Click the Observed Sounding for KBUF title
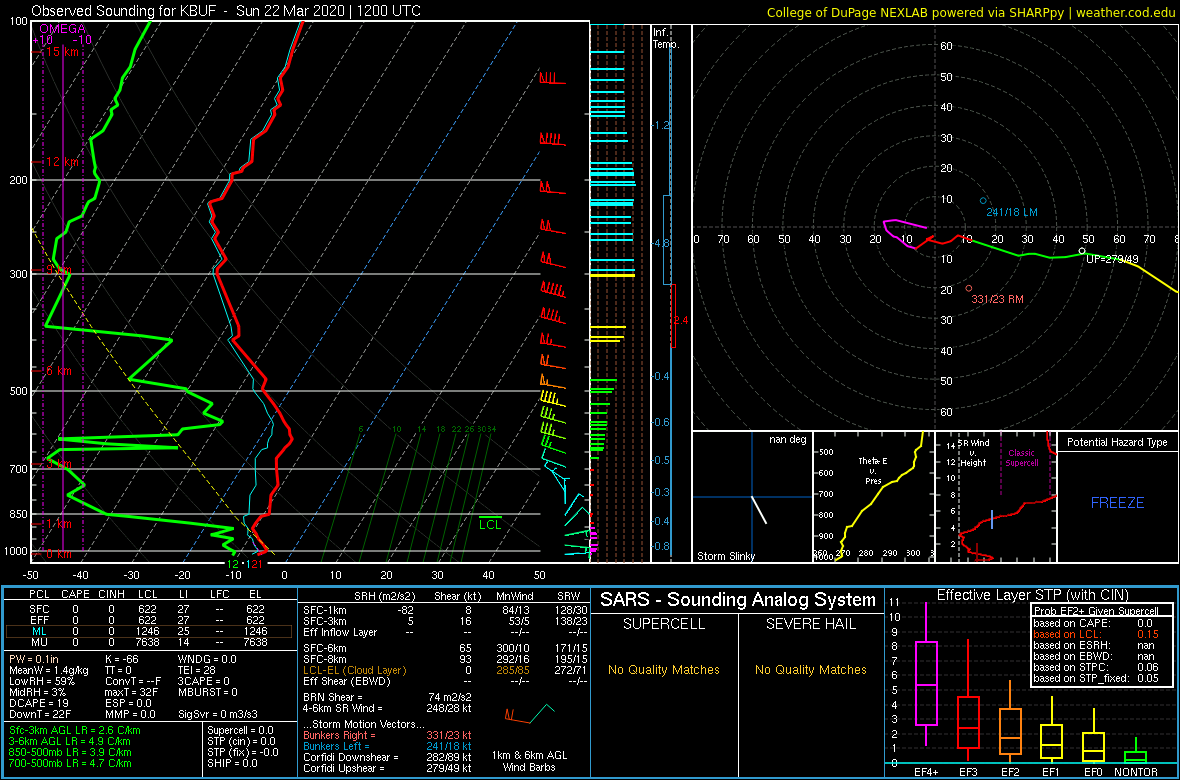Viewport: 1180px width, 780px height. 226,11
